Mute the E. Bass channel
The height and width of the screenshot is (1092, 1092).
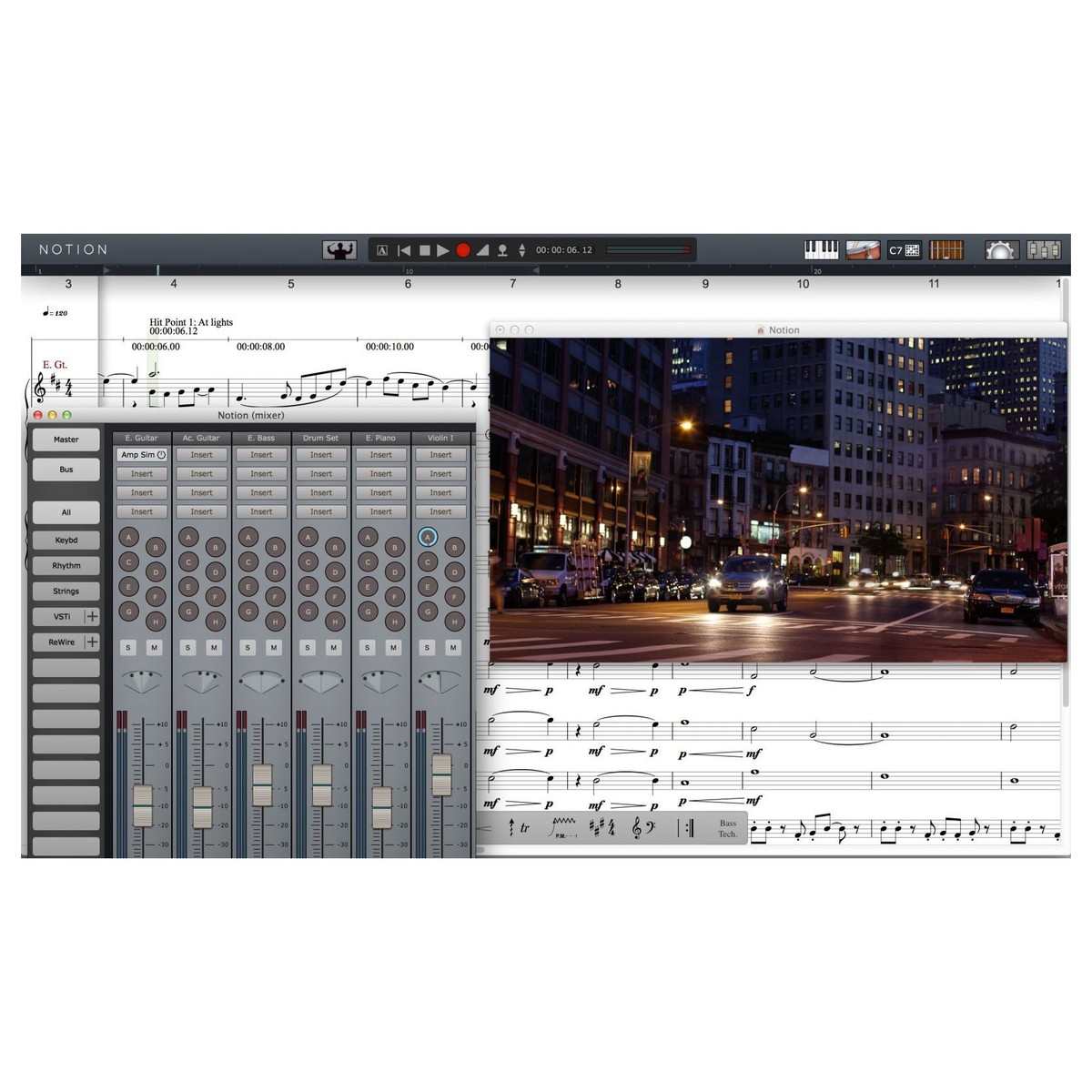tap(274, 648)
